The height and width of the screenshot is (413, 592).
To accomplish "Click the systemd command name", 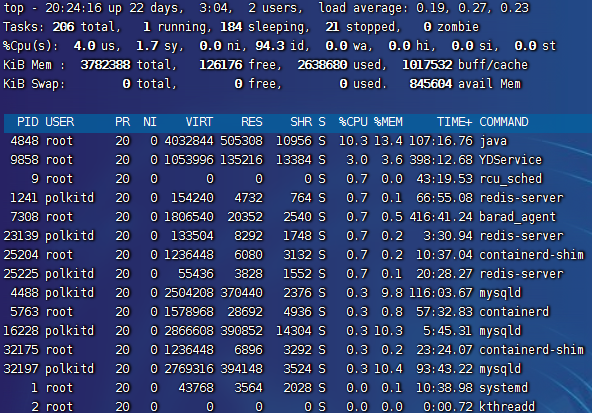I will pyautogui.click(x=504, y=388).
